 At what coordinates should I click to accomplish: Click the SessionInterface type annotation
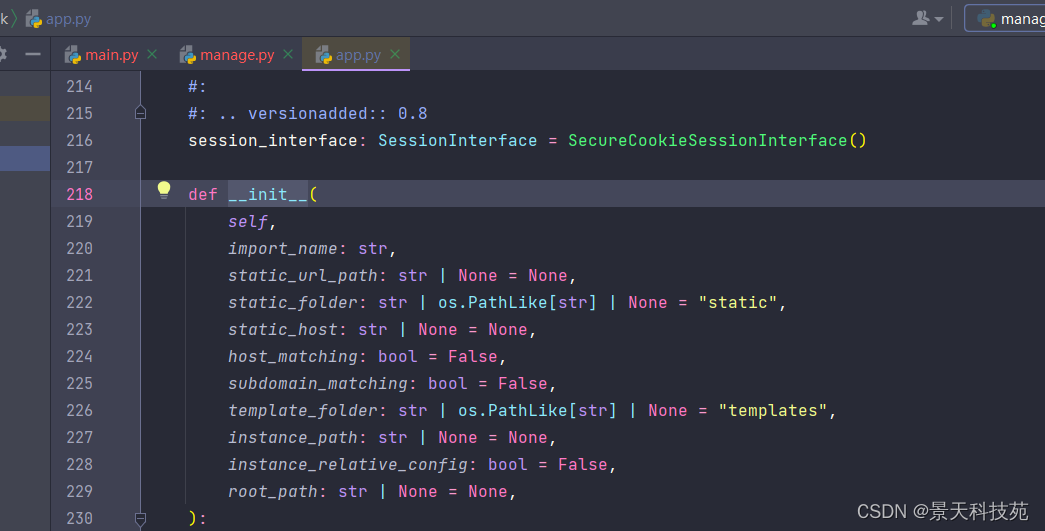457,141
